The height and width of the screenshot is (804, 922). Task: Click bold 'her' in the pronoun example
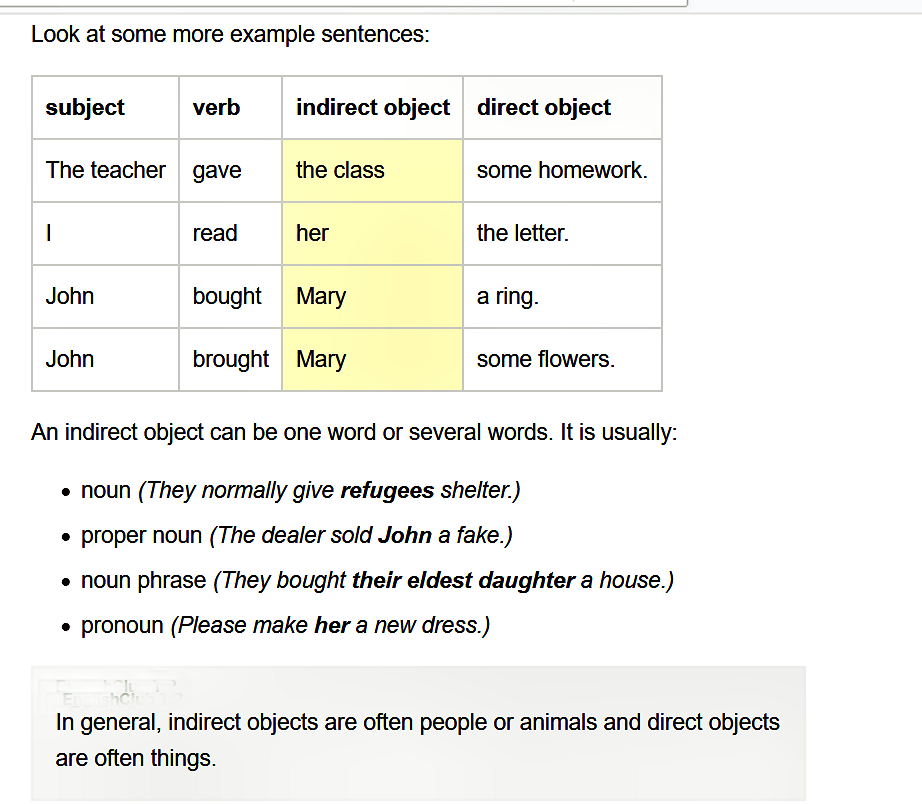point(332,625)
